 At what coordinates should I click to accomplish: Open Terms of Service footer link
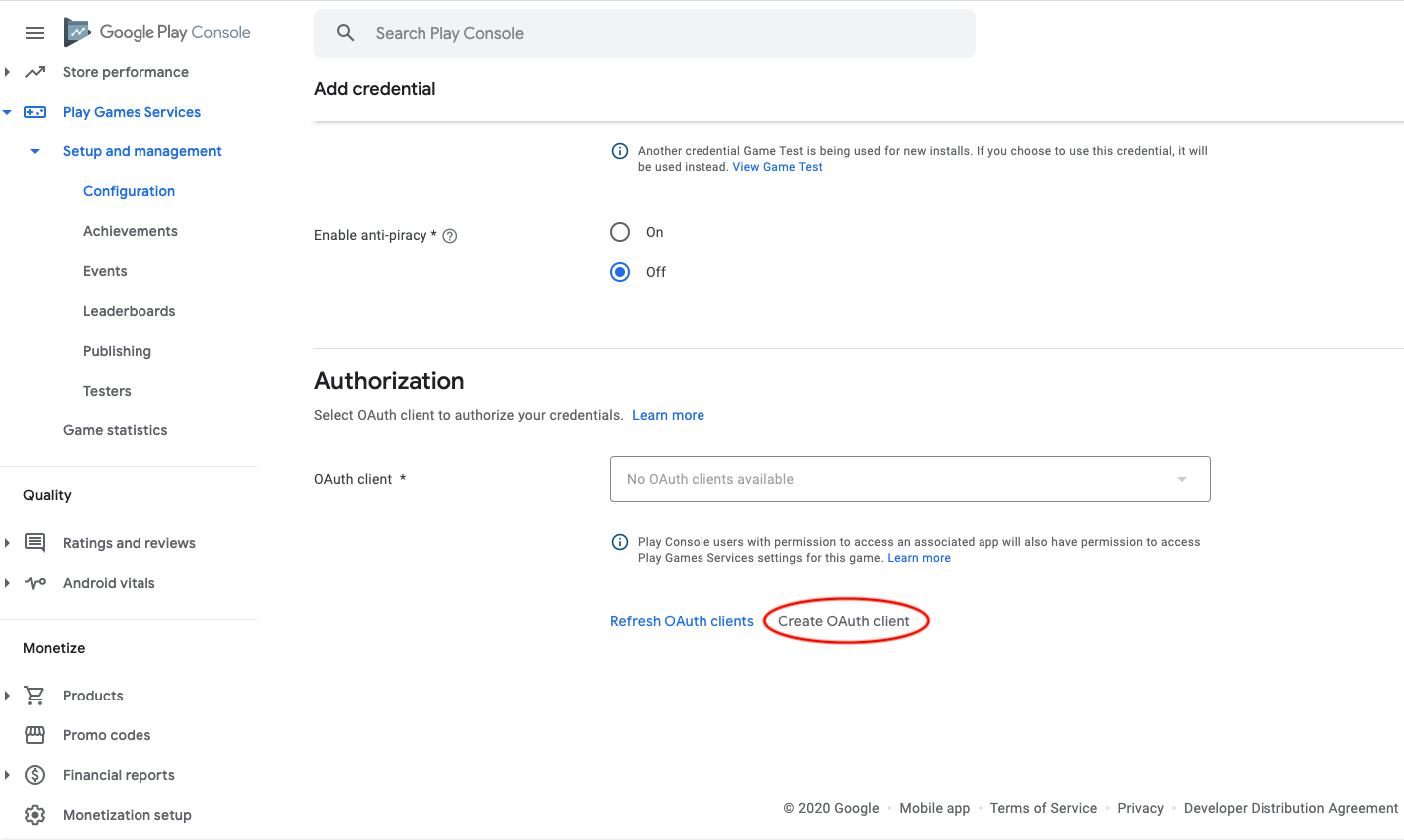click(x=1043, y=808)
